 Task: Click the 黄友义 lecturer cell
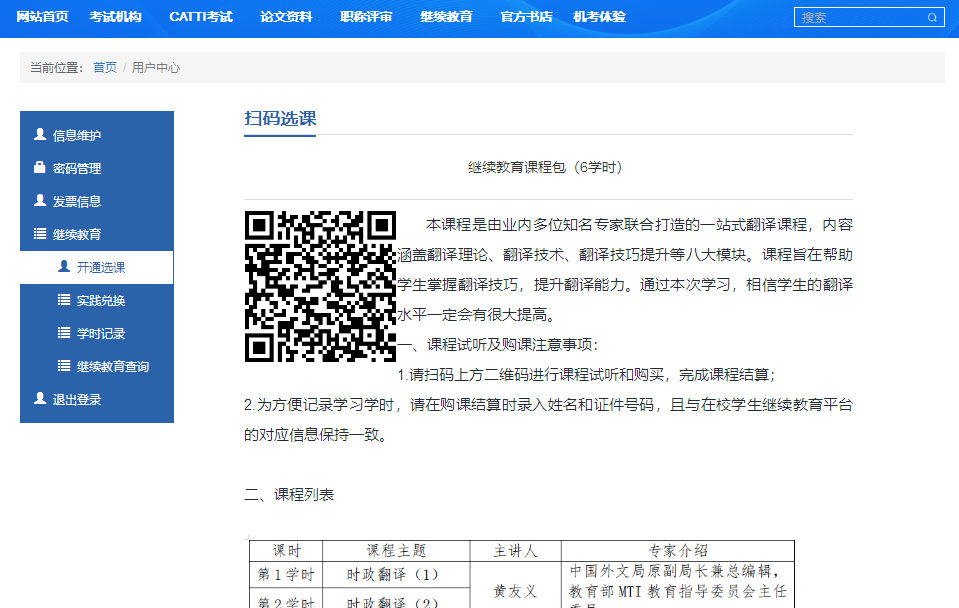coord(515,591)
